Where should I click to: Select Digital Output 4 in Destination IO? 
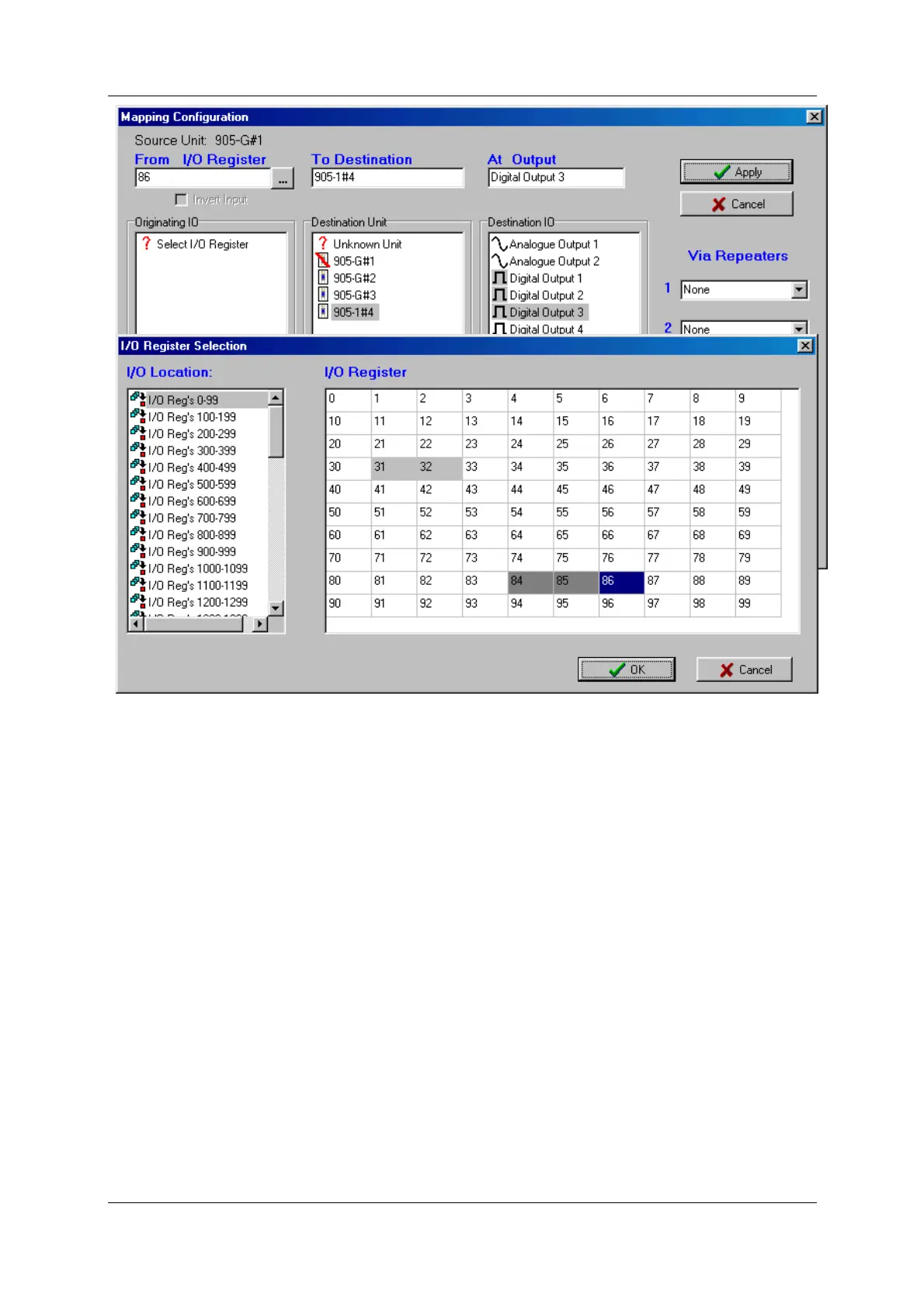[x=546, y=329]
